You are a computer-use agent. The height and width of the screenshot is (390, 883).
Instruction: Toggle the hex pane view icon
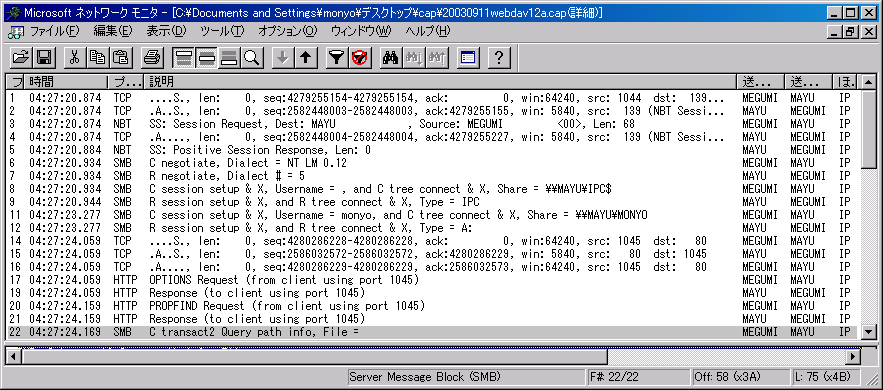coord(229,57)
